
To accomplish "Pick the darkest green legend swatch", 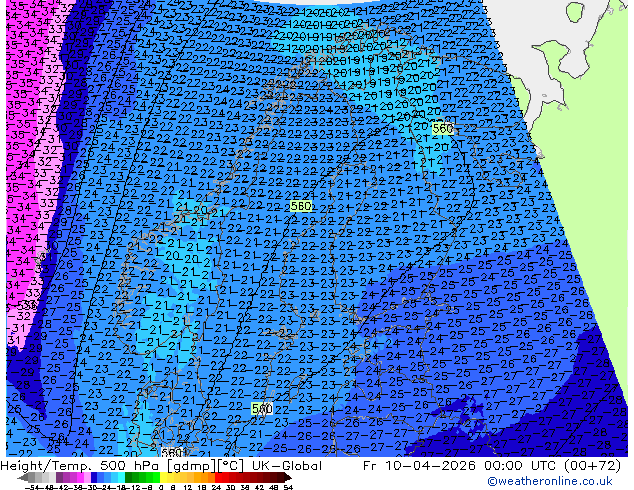I will (128, 477).
